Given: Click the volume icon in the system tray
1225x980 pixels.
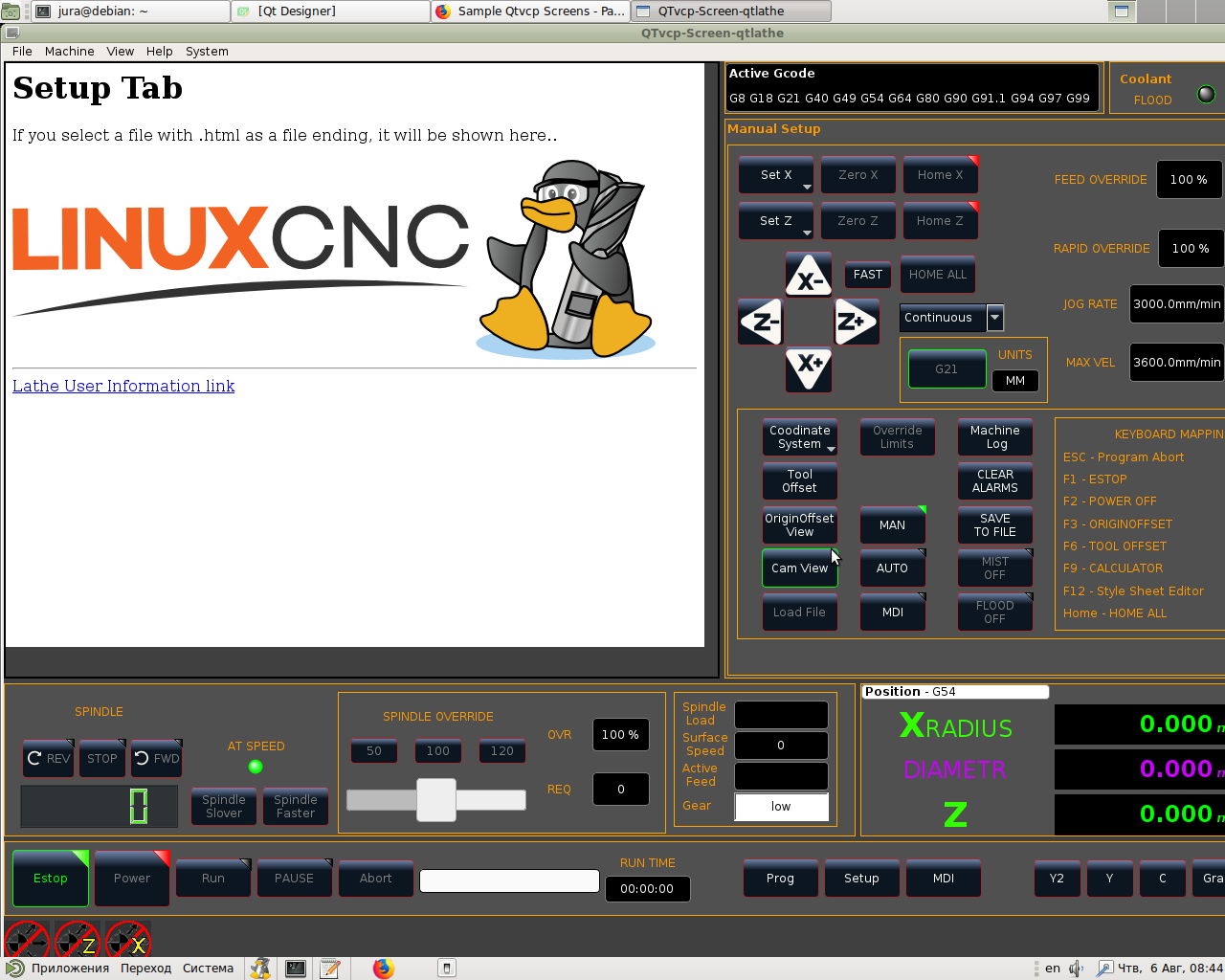Looking at the screenshot, I should click(1077, 969).
